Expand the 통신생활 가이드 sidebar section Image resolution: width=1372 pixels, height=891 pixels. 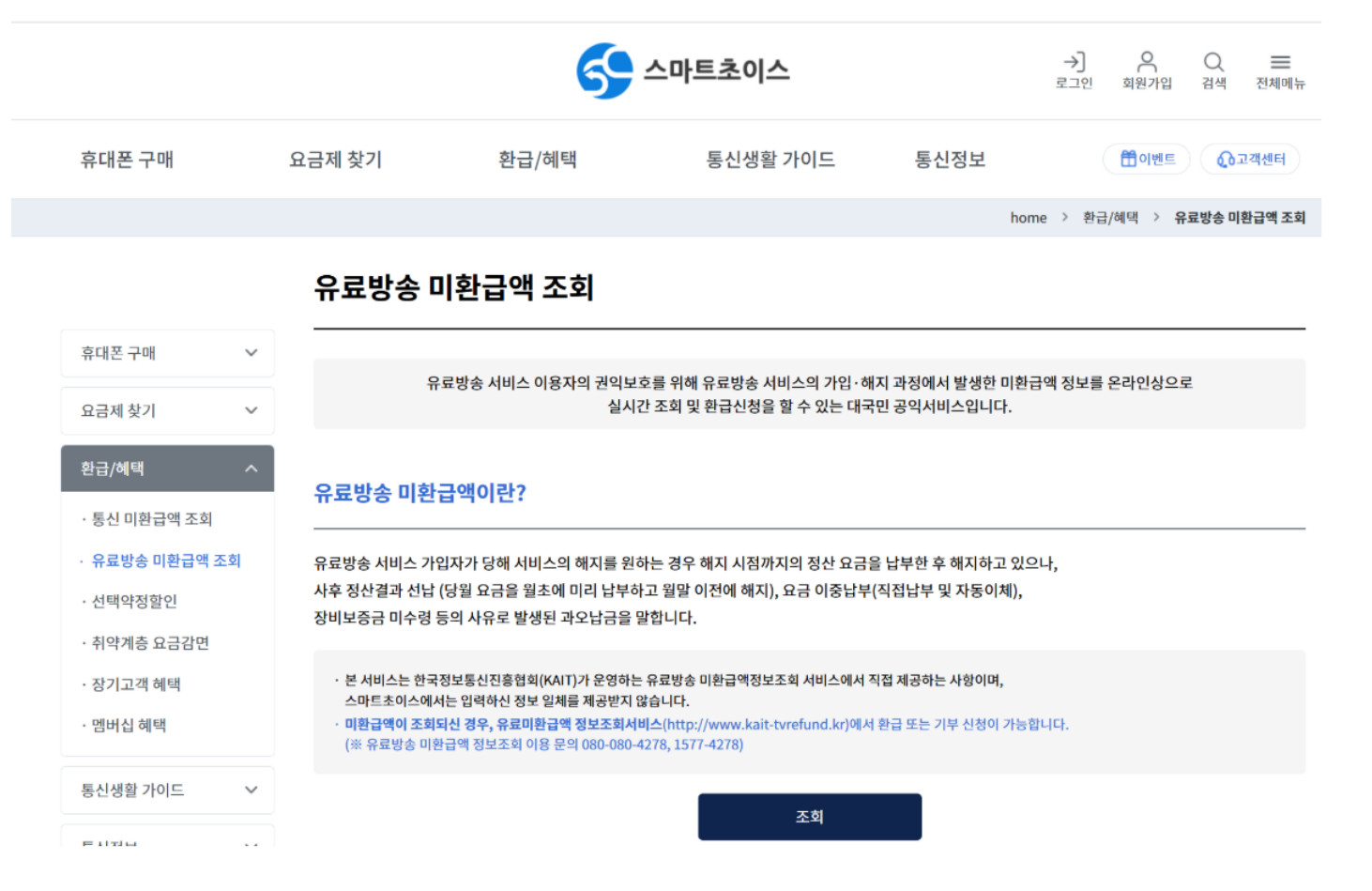pos(167,790)
